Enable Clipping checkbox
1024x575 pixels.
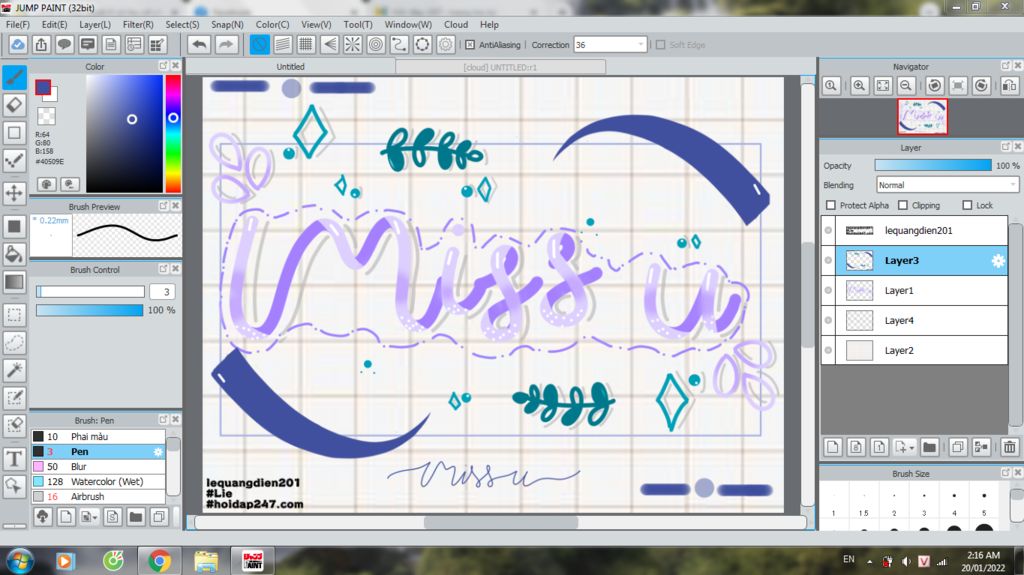(x=903, y=205)
